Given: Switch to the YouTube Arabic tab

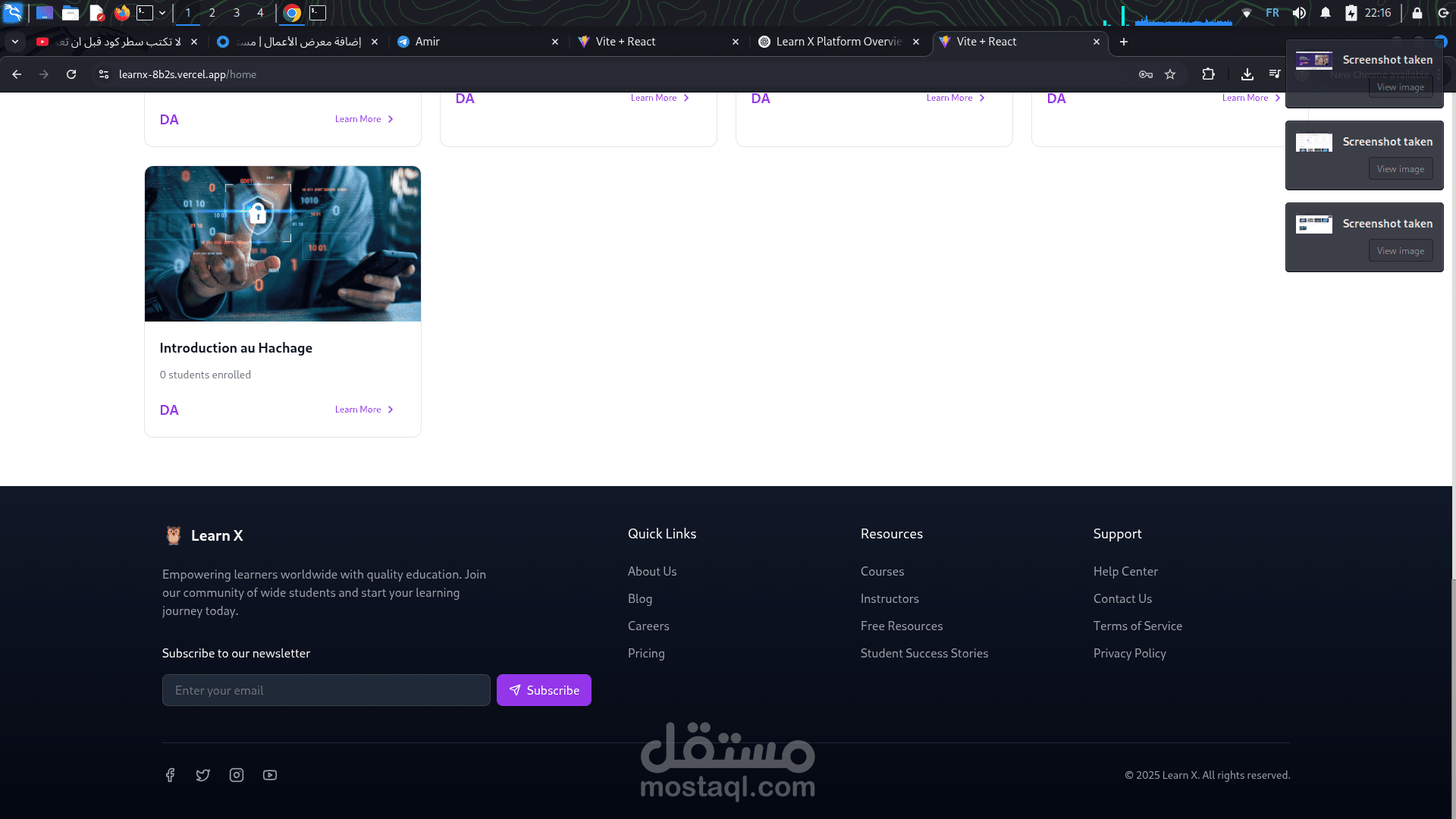Looking at the screenshot, I should pos(118,42).
